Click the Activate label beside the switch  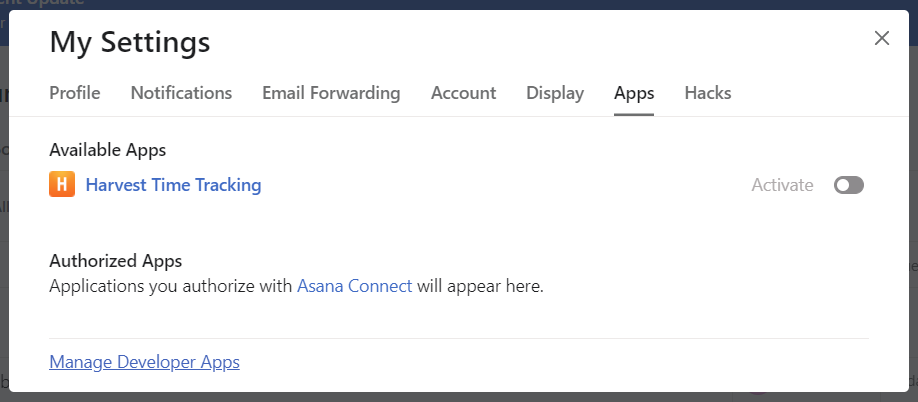[782, 185]
